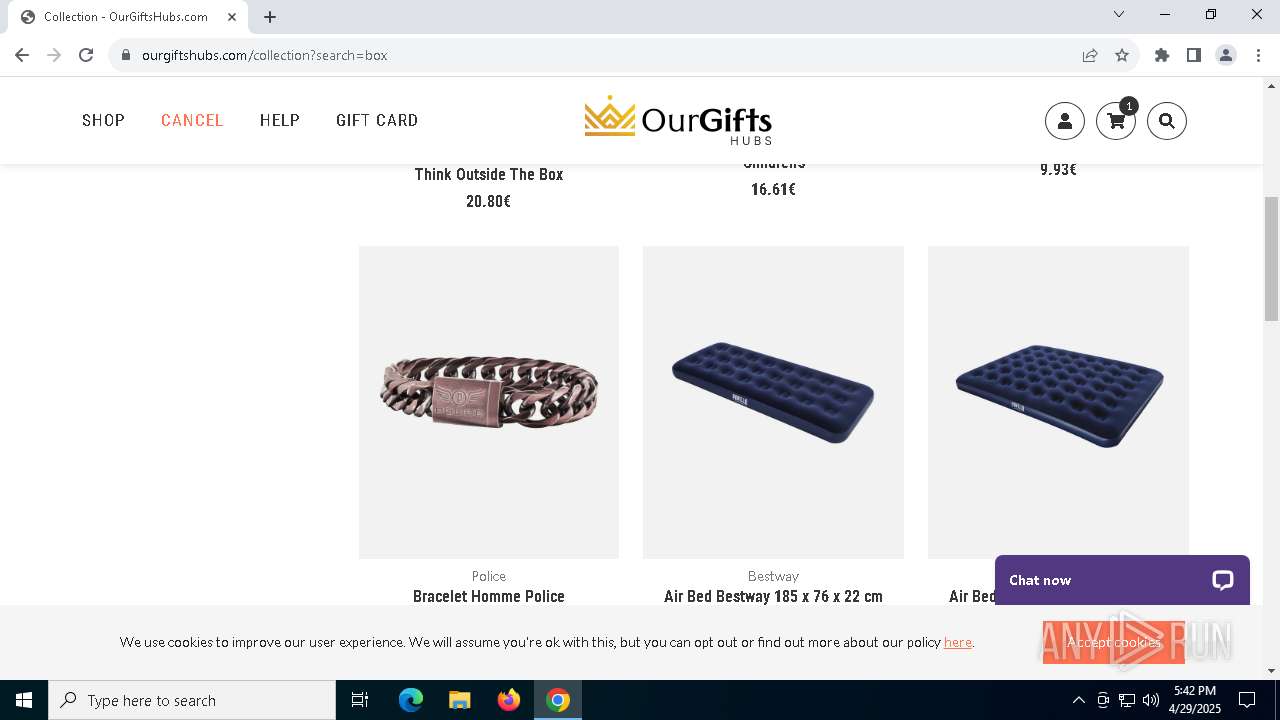Open the Chrome extensions puzzle icon
1280x720 pixels.
tap(1162, 55)
